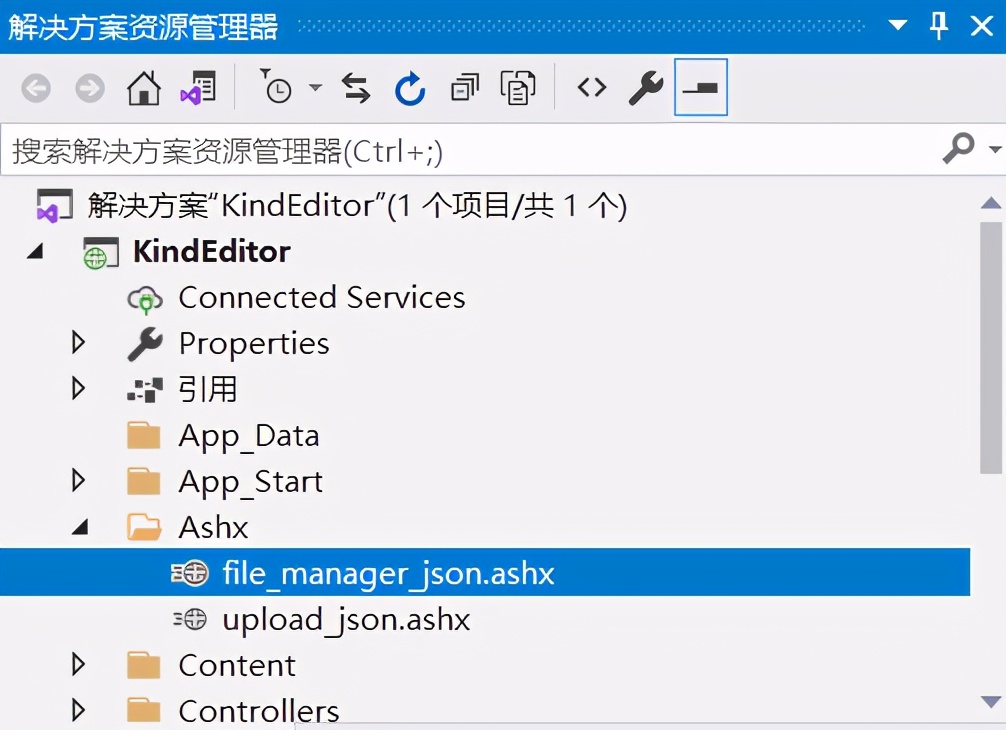Screen dimensions: 1006x730
Task: Expand the Properties node
Action: tap(78, 343)
